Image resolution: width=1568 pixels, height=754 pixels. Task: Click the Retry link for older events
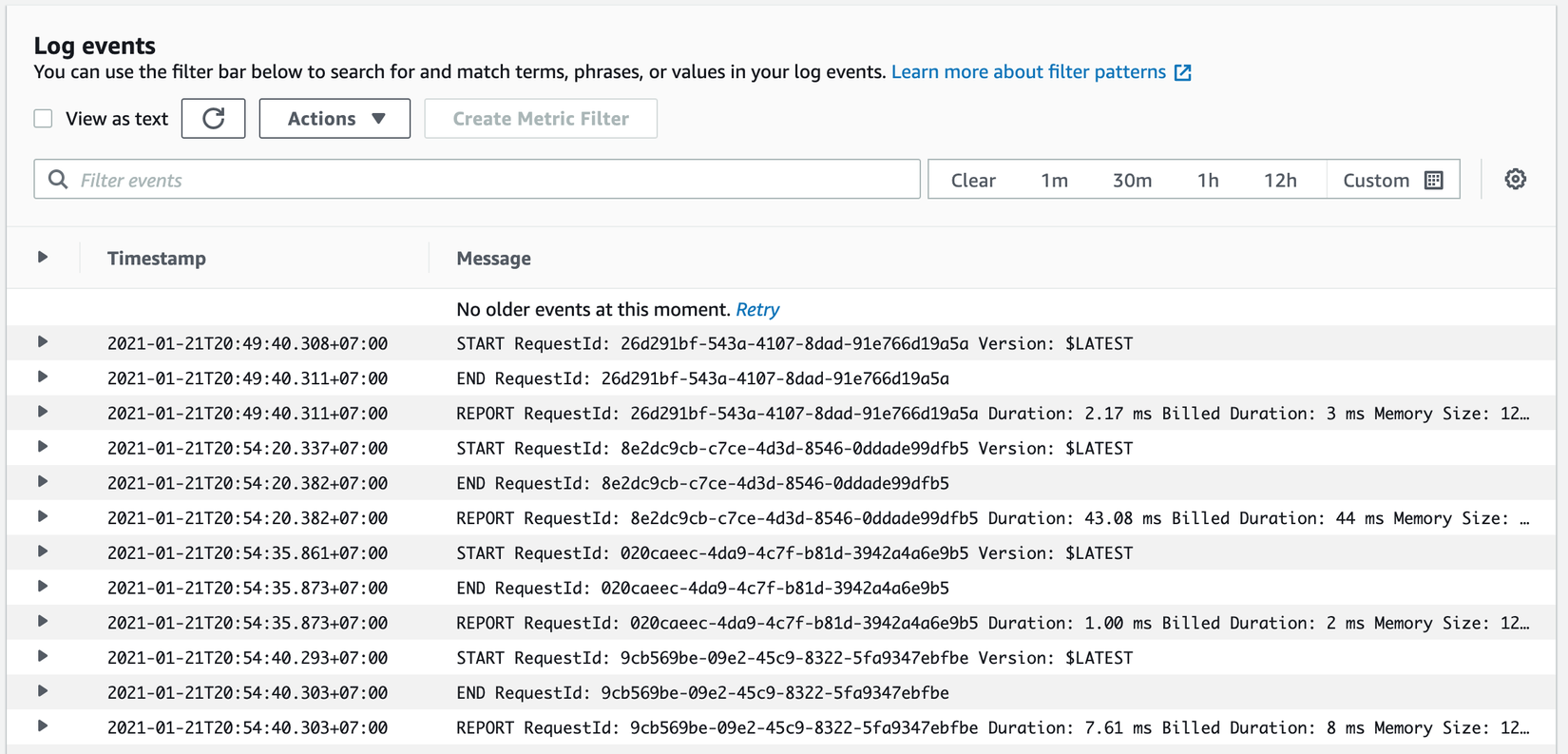(757, 309)
